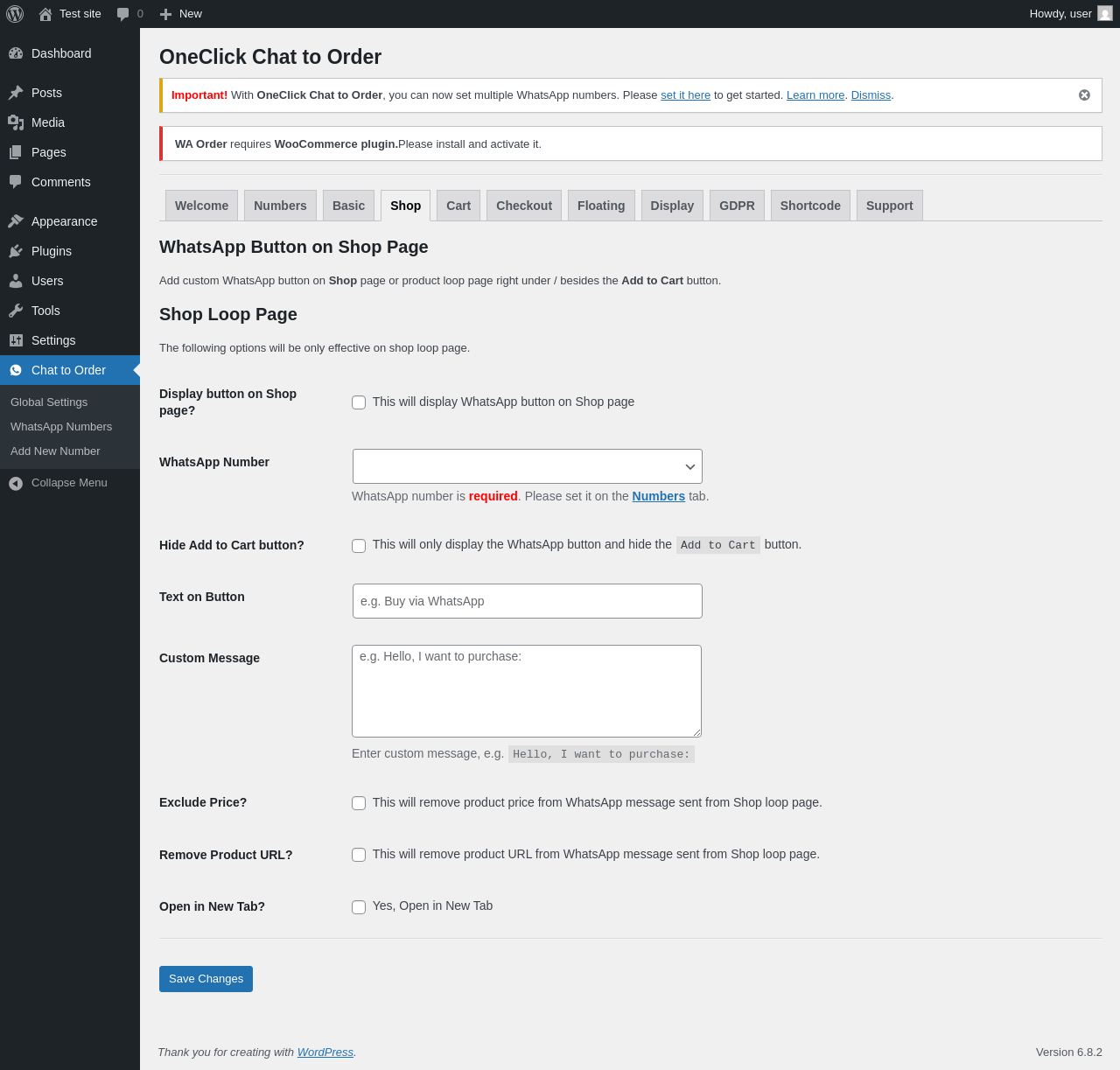Open the comments bubble icon in admin bar
This screenshot has height=1070, width=1120.
(122, 14)
